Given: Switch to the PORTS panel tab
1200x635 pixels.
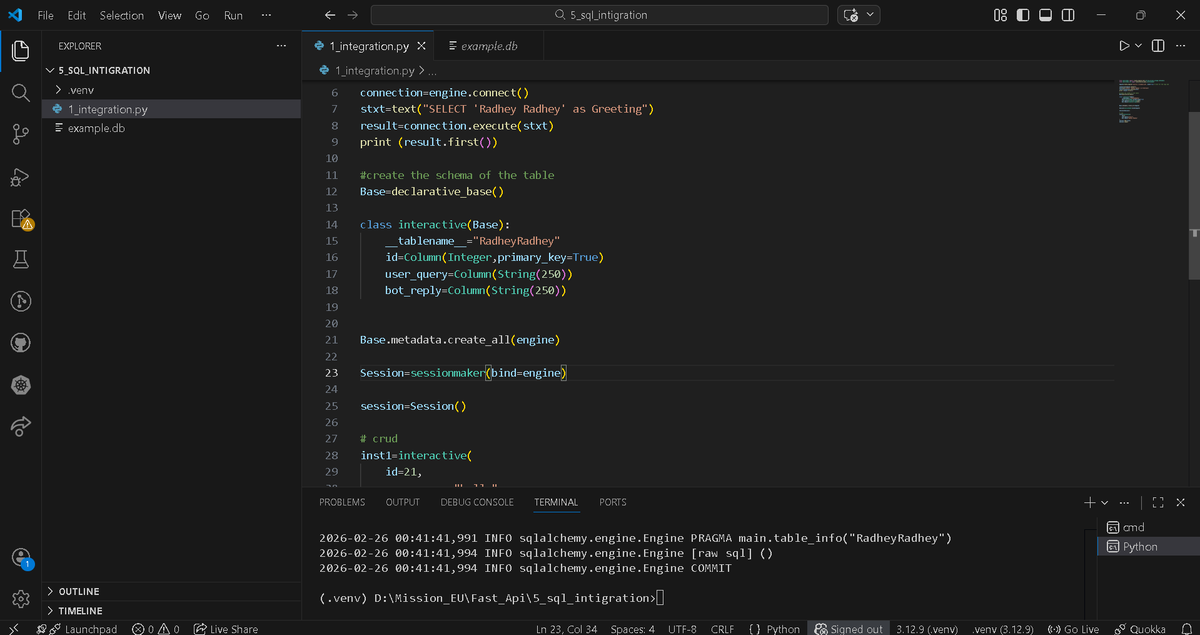Looking at the screenshot, I should (613, 502).
